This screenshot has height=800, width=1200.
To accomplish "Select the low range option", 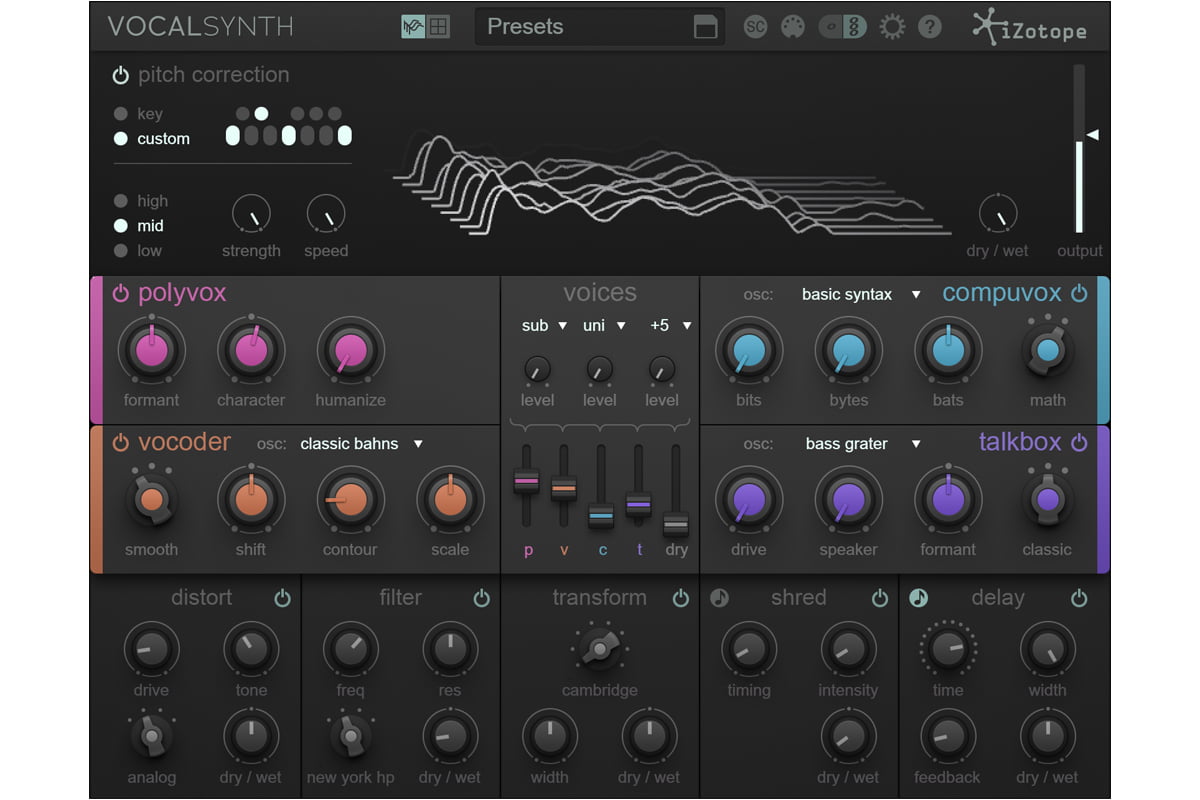I will pyautogui.click(x=138, y=251).
